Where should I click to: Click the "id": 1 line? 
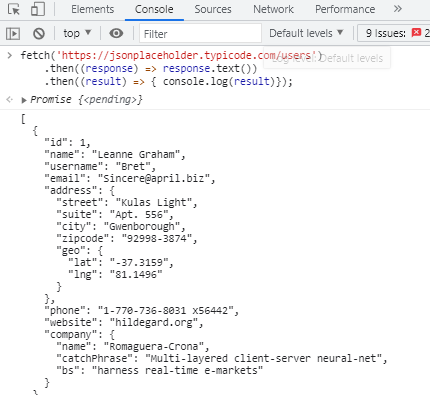(x=68, y=142)
